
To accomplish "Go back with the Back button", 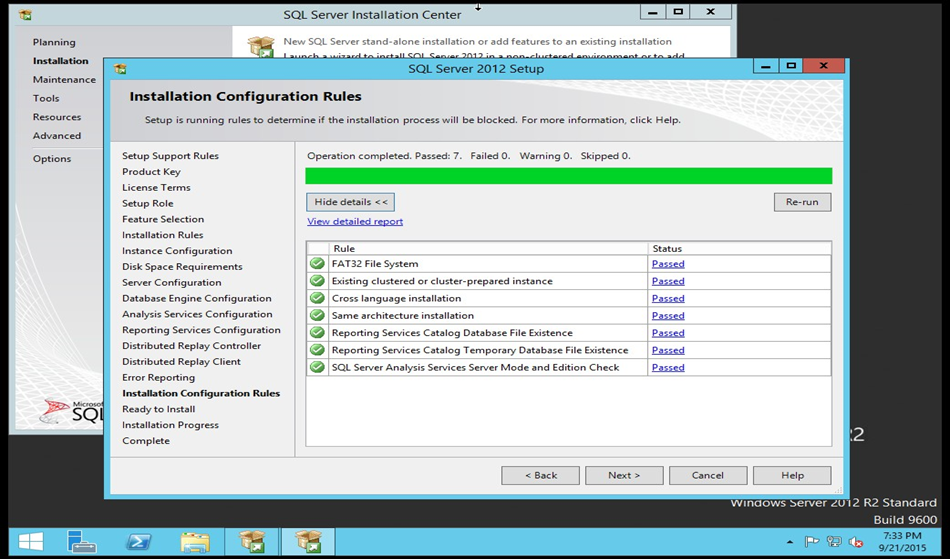I will (540, 475).
